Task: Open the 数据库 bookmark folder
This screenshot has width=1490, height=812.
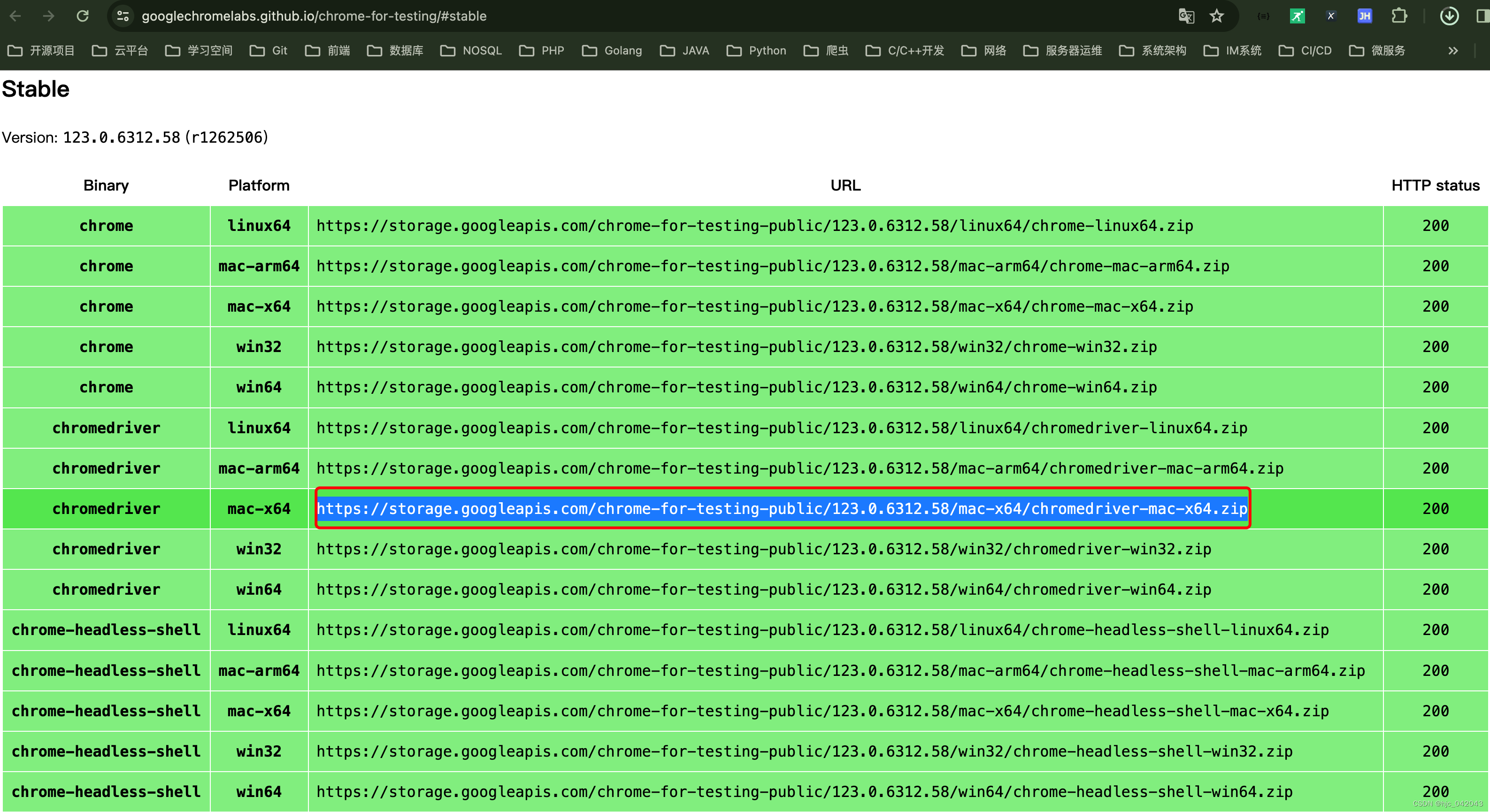Action: [x=394, y=51]
